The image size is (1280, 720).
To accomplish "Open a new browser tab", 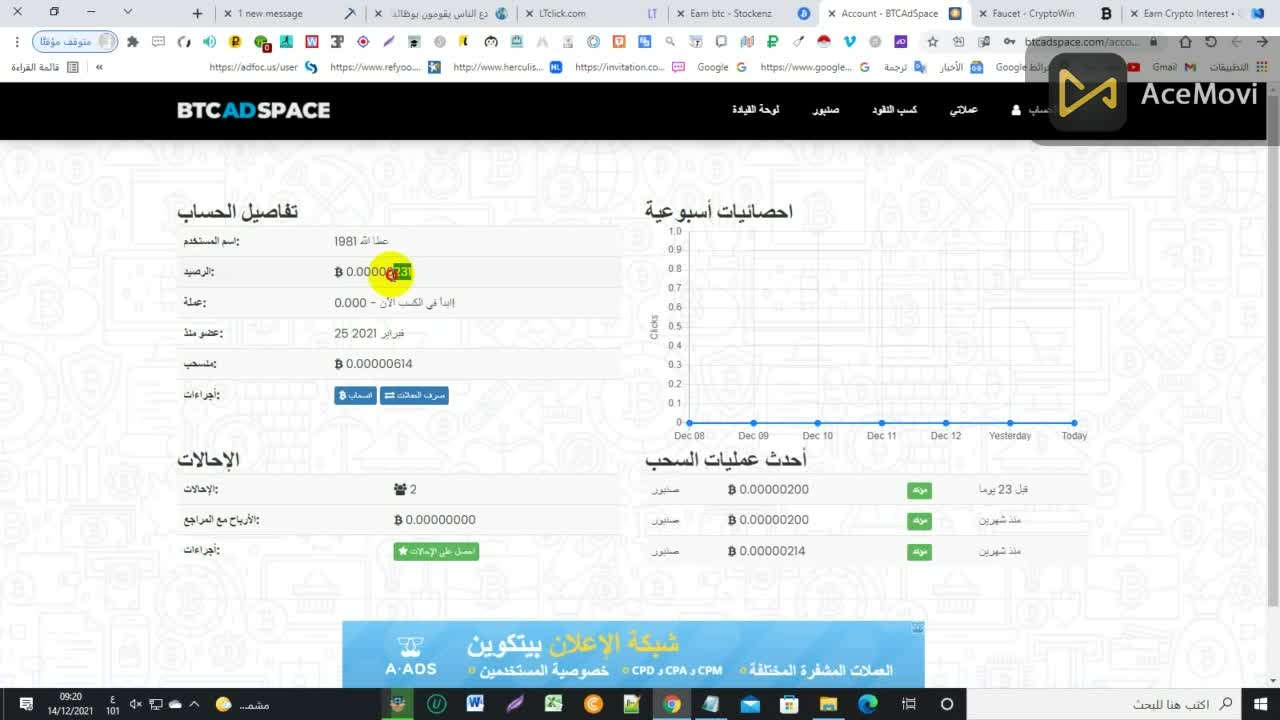I will click(x=197, y=14).
